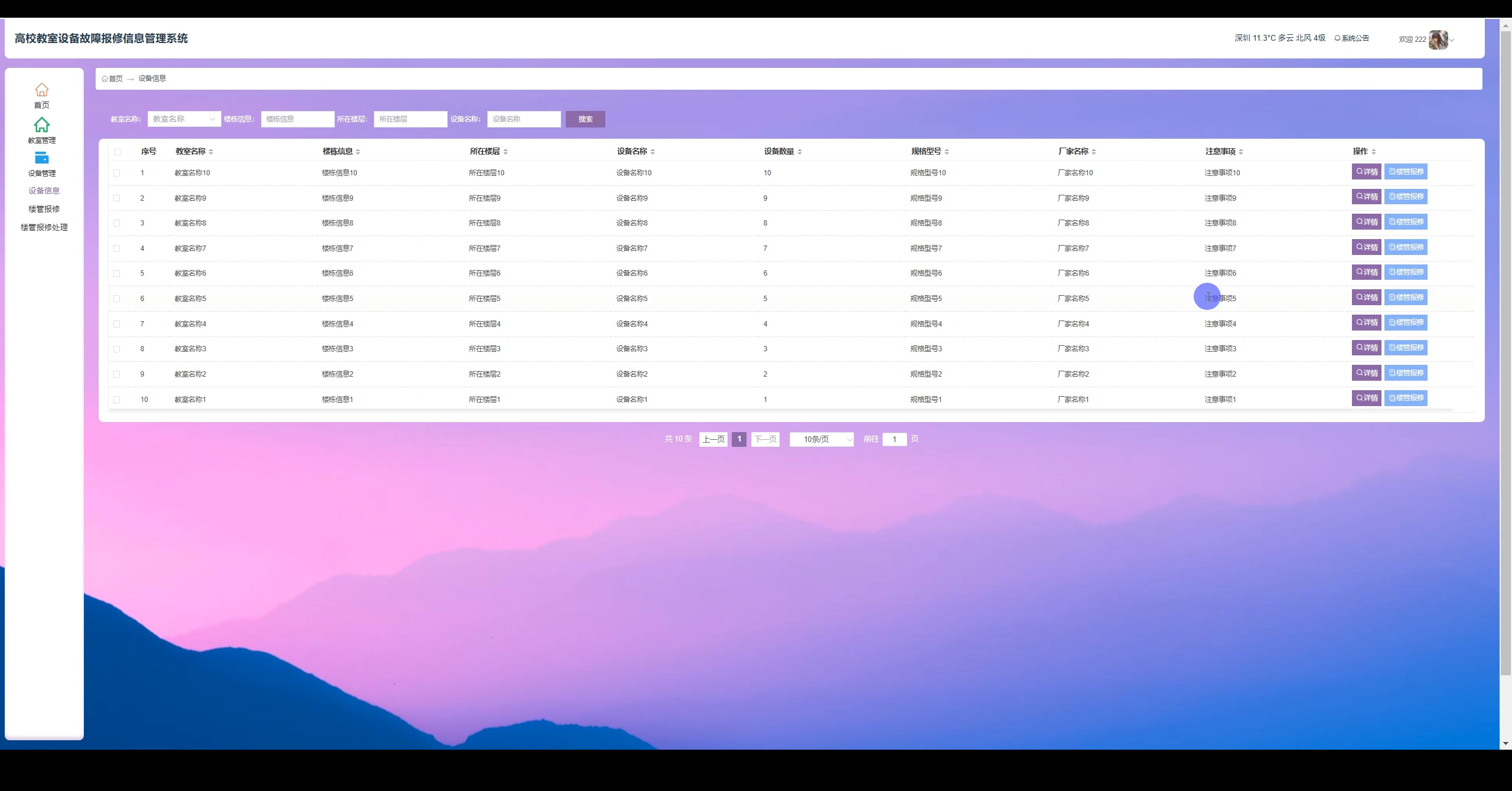
Task: Select 设备信息 in the sidebar menu
Action: tap(44, 191)
